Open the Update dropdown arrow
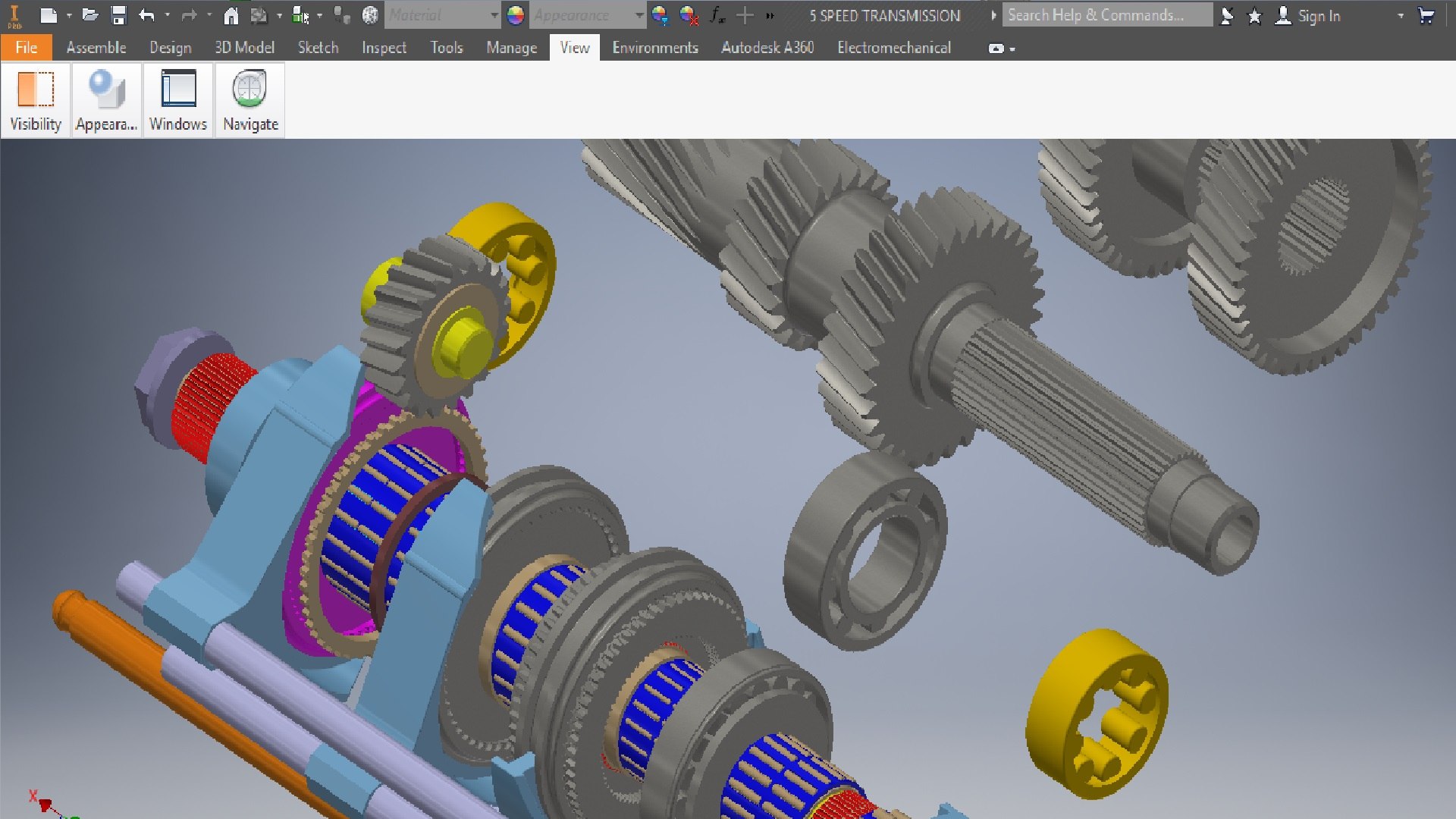The image size is (1456, 819). (x=280, y=15)
